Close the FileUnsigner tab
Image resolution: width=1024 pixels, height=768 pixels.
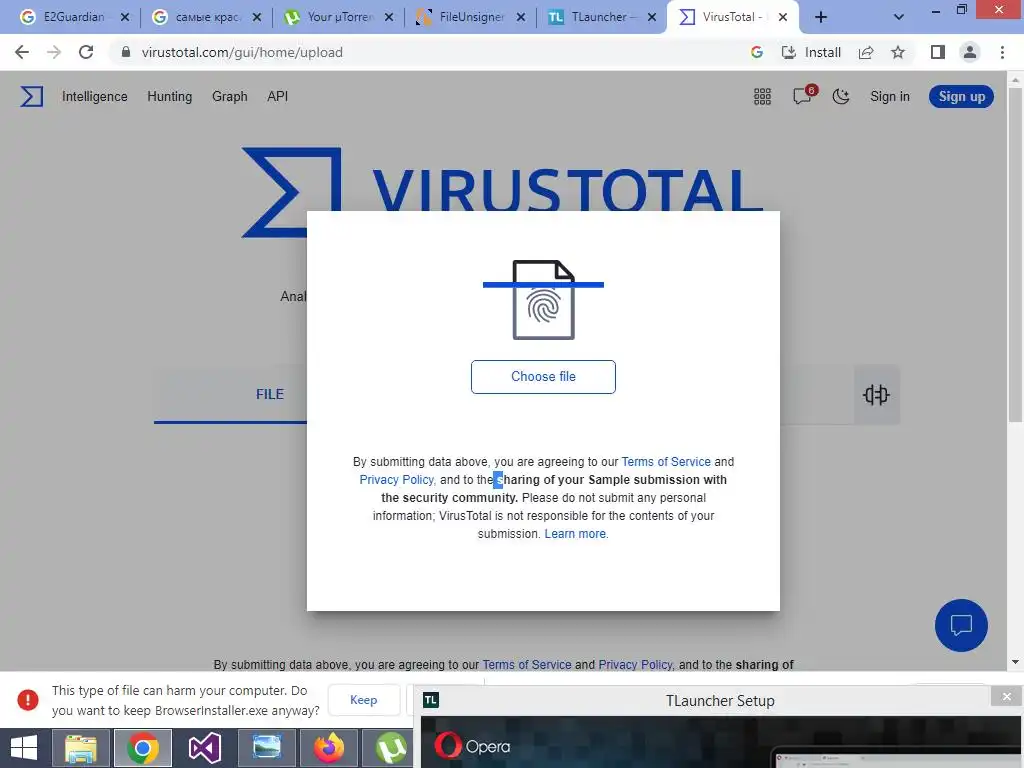(x=520, y=17)
